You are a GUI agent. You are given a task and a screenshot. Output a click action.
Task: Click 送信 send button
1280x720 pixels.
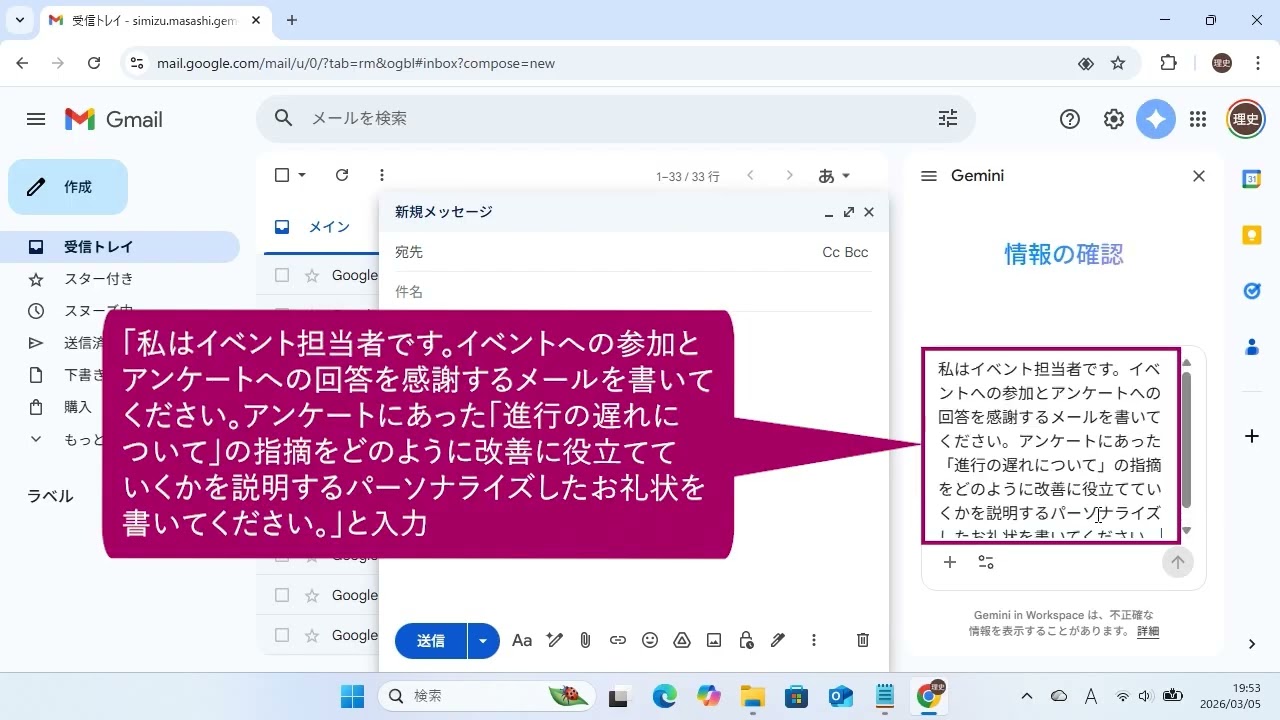[x=431, y=640]
